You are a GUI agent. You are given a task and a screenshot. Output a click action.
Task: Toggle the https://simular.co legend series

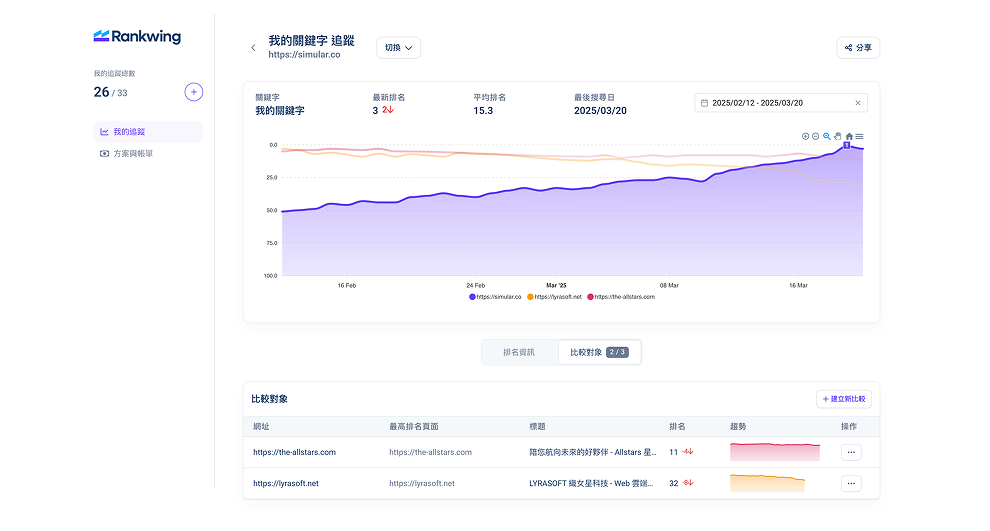click(495, 297)
